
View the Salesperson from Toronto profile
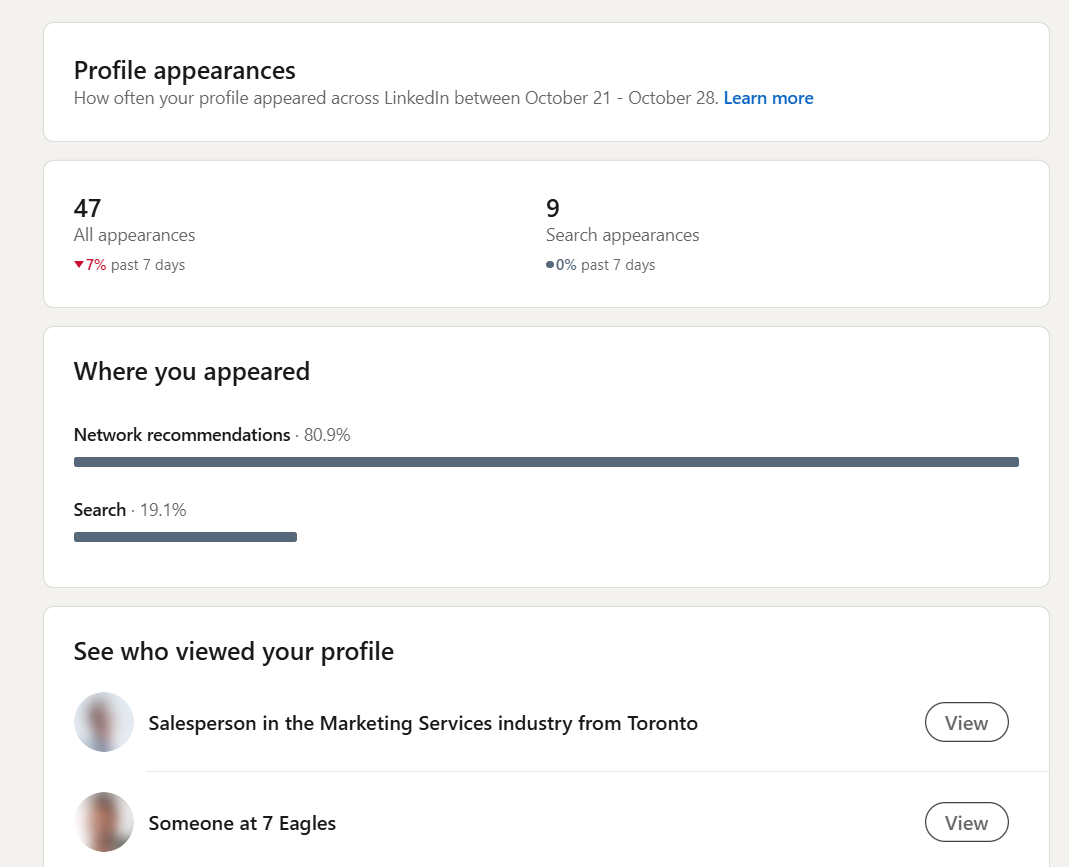tap(966, 721)
